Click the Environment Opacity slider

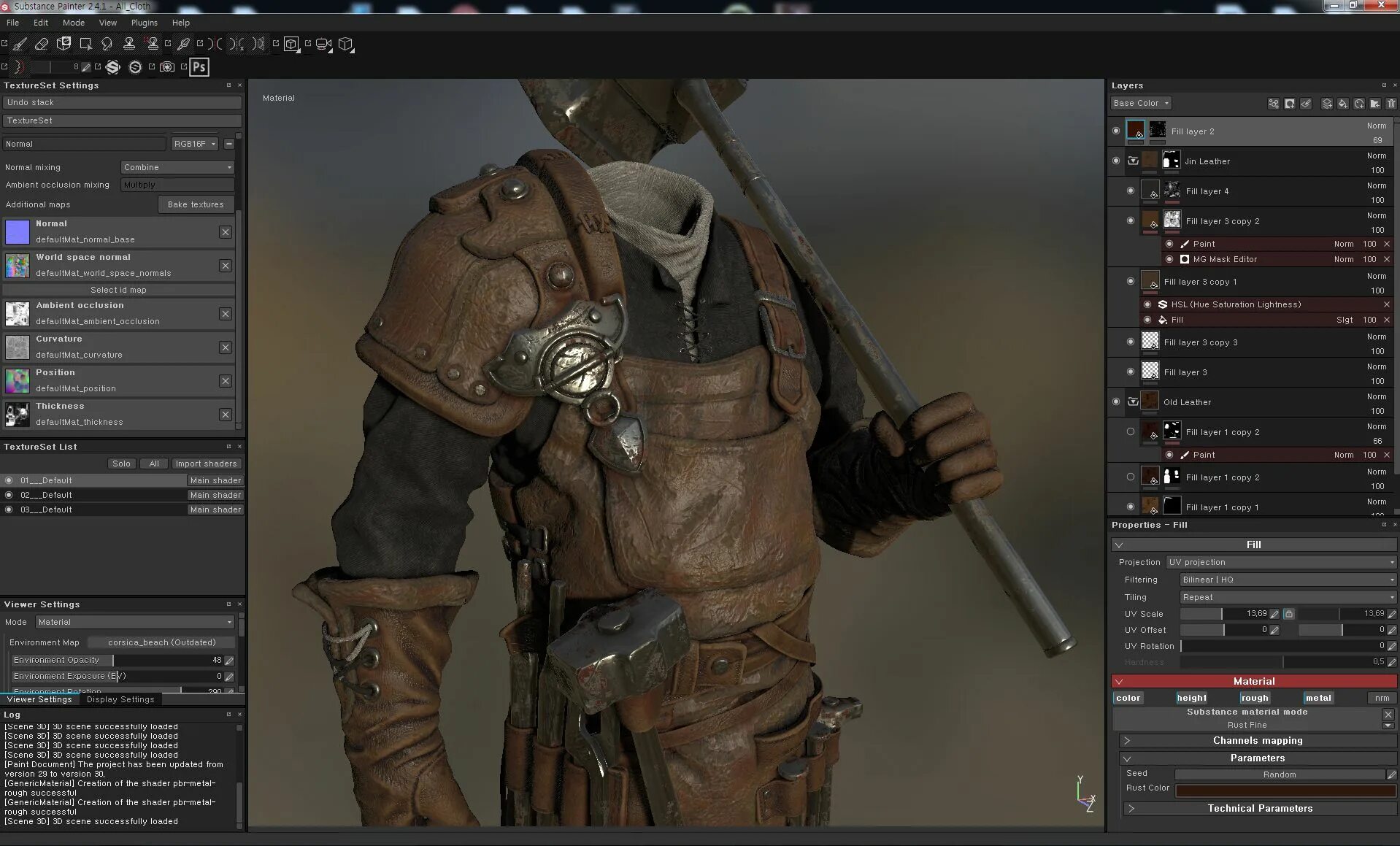118,660
